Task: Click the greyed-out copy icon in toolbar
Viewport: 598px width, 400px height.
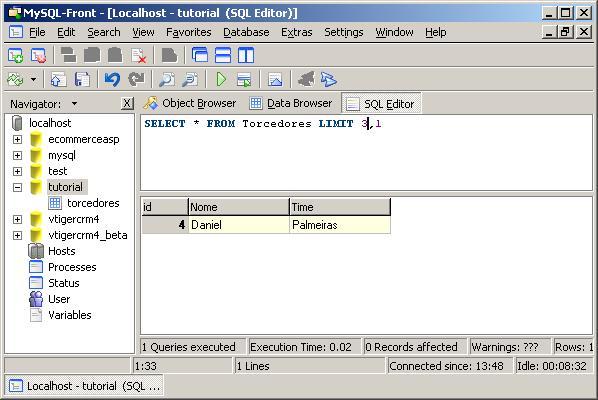Action: [x=92, y=56]
